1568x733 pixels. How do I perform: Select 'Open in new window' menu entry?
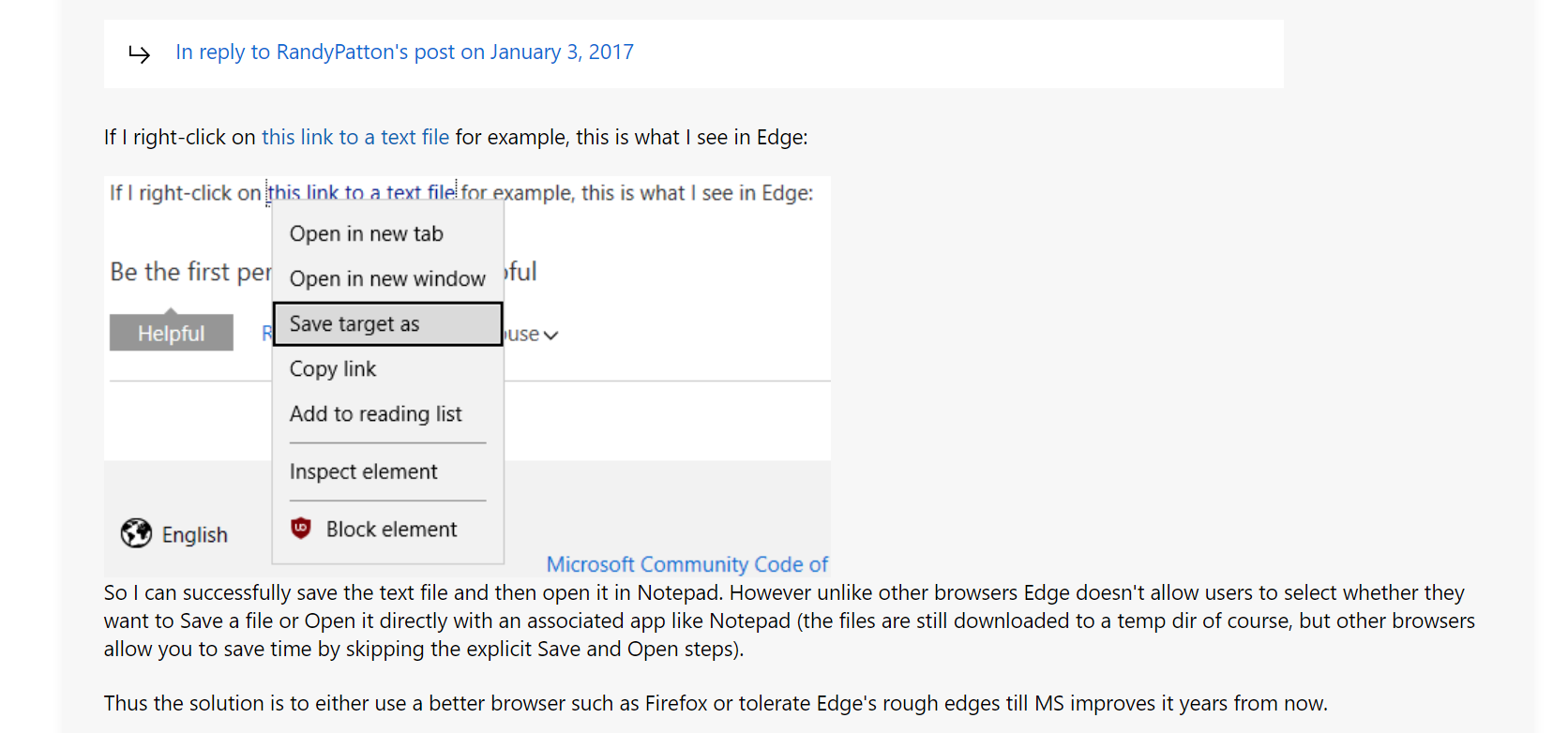pos(386,279)
